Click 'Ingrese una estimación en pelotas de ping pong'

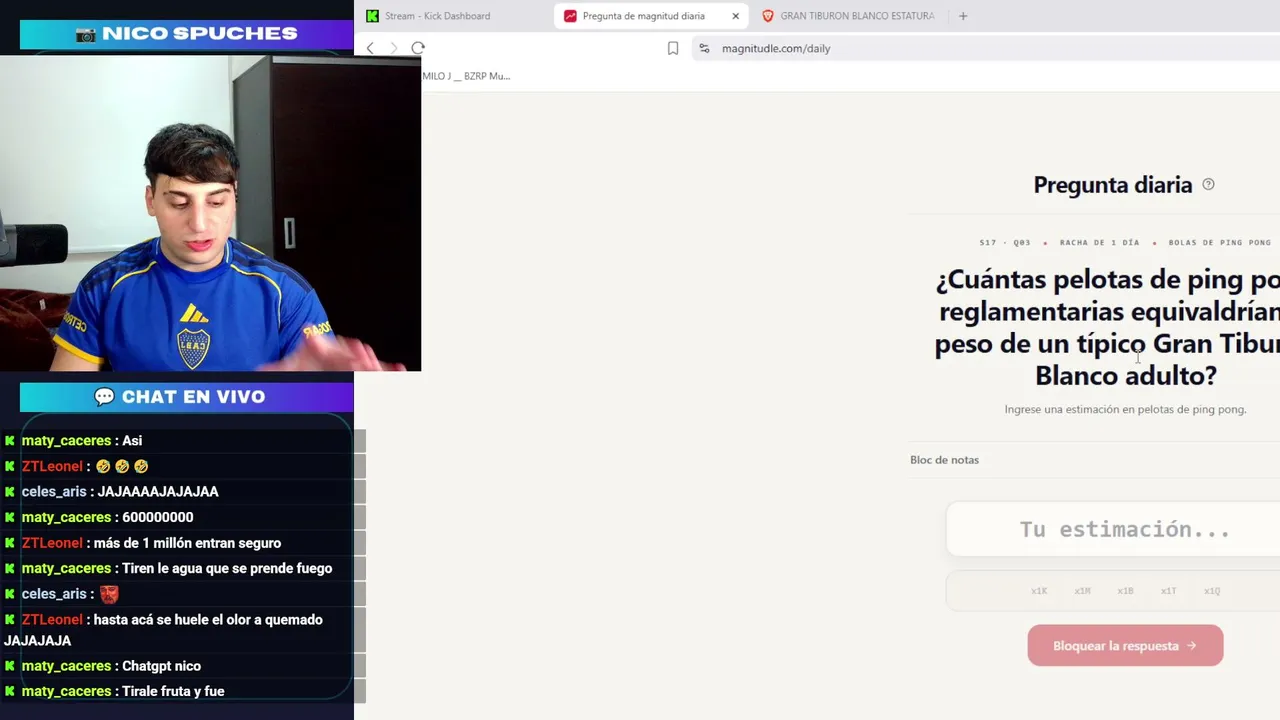[1125, 409]
